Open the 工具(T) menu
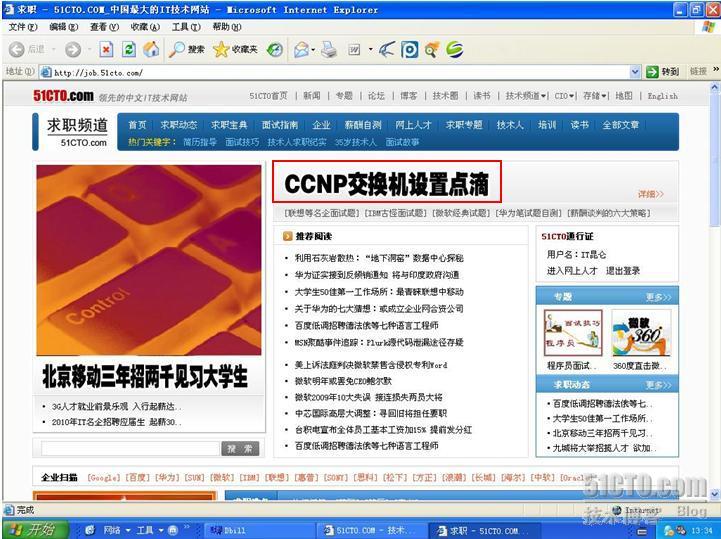Image resolution: width=721 pixels, height=539 pixels. [186, 27]
